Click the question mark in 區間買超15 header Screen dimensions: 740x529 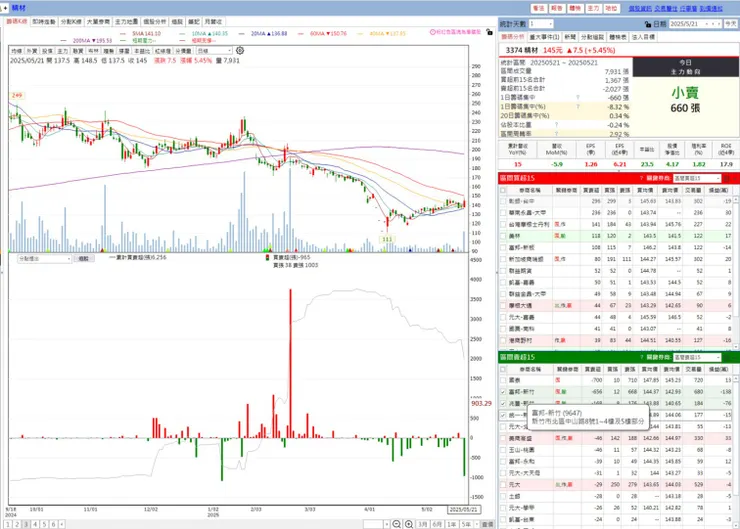pos(641,178)
